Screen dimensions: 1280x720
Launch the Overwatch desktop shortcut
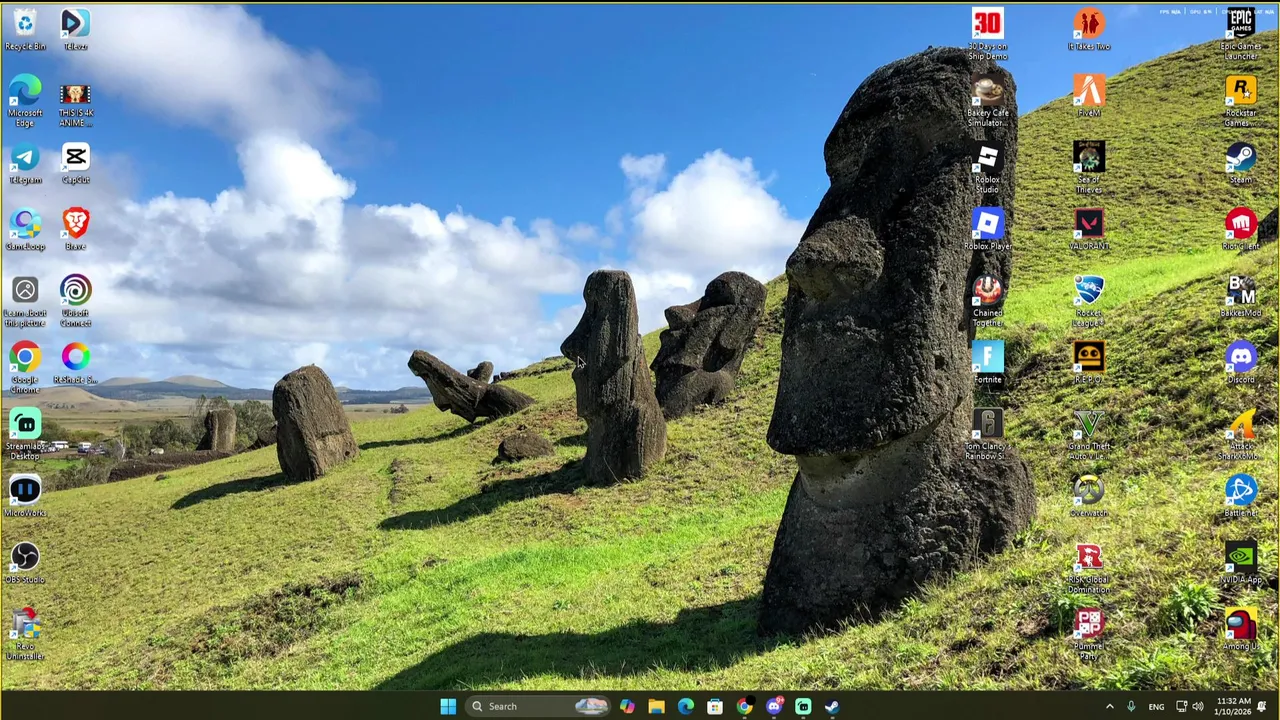point(1089,496)
